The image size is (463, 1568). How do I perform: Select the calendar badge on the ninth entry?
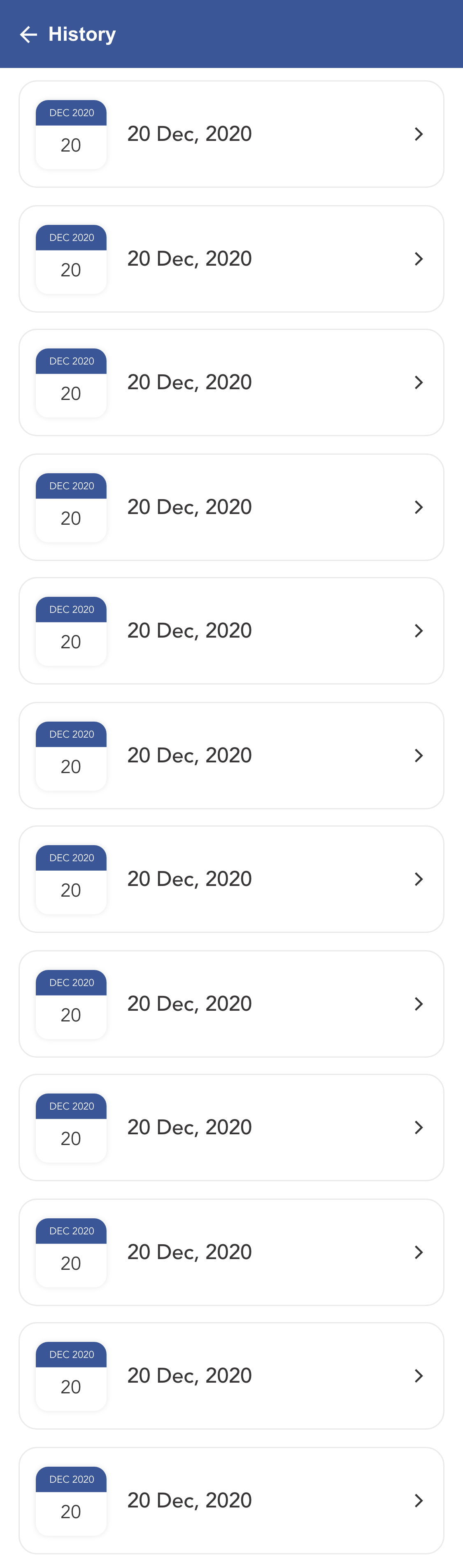click(71, 1128)
